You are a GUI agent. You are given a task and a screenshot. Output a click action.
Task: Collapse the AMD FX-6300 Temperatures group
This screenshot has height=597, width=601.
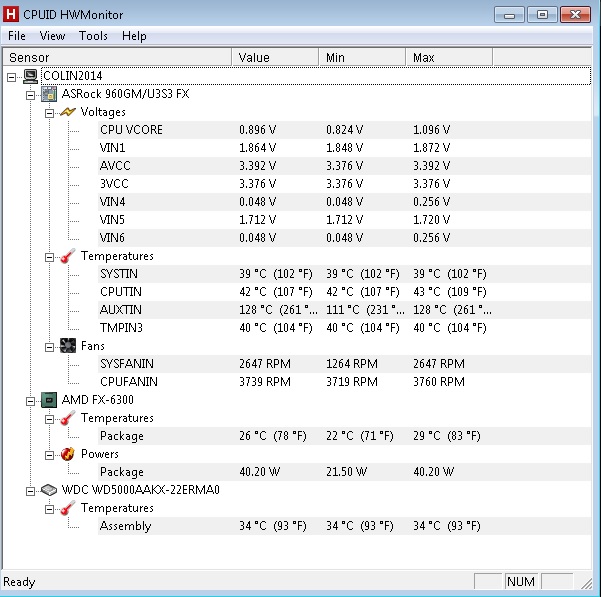(49, 420)
